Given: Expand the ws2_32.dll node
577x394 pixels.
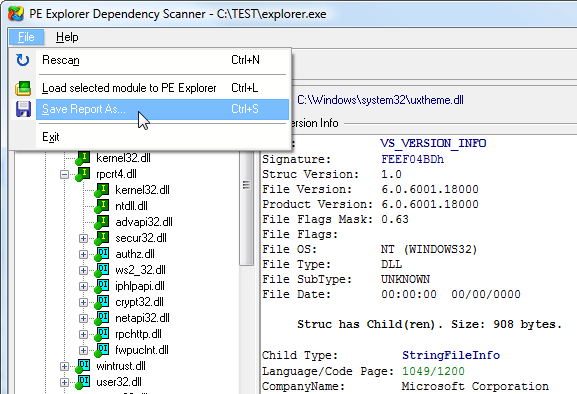Looking at the screenshot, I should coord(84,270).
